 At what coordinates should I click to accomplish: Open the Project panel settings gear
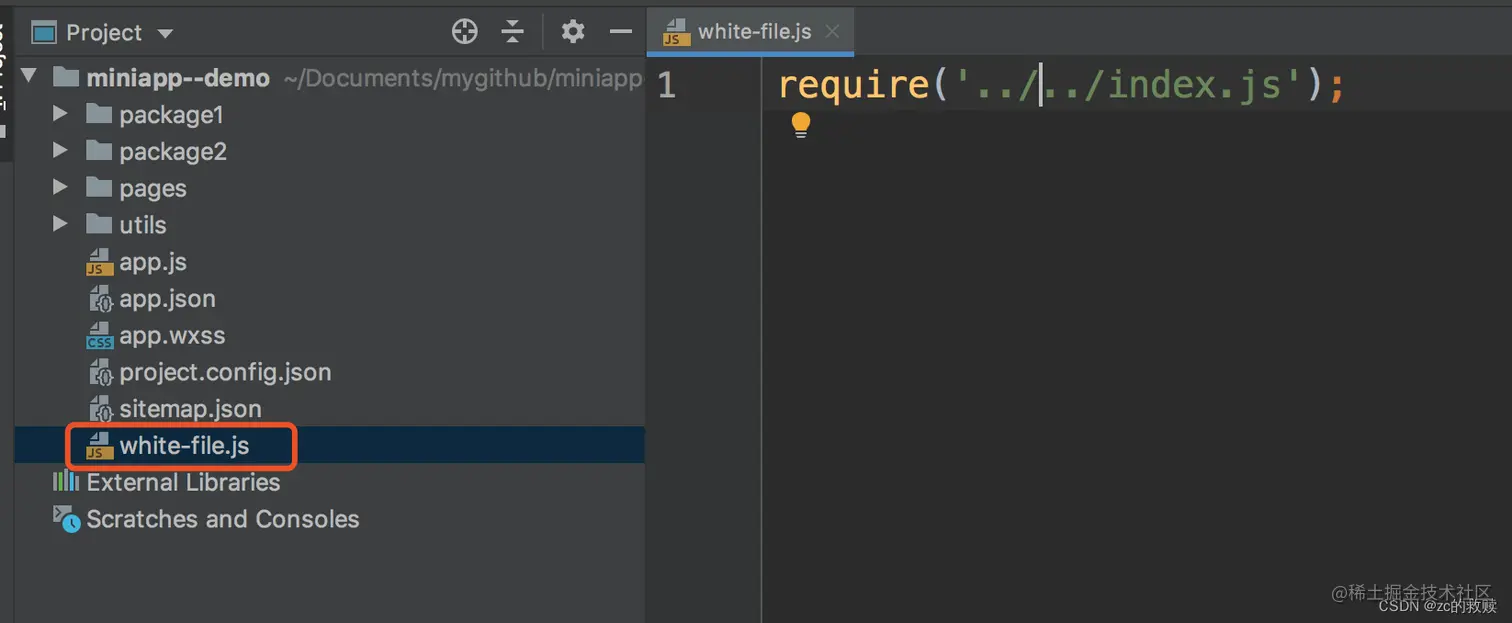coord(573,32)
